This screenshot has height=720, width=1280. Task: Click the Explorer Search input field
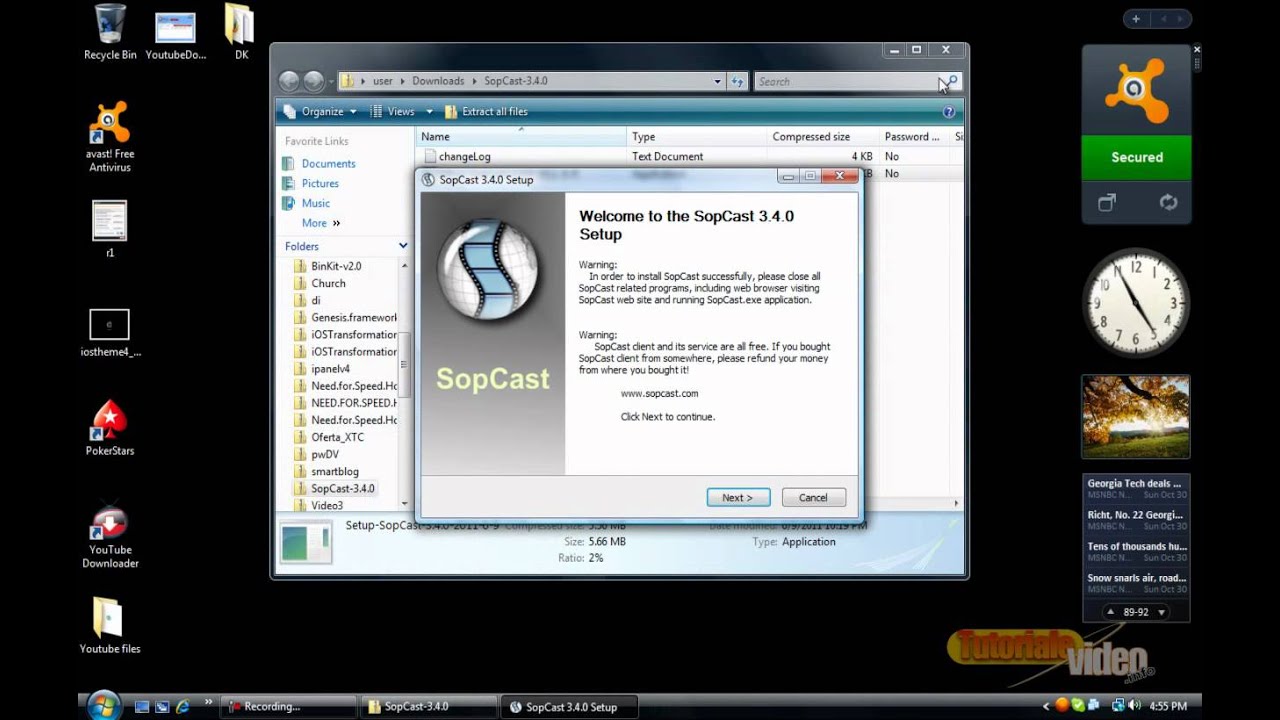[x=849, y=82]
